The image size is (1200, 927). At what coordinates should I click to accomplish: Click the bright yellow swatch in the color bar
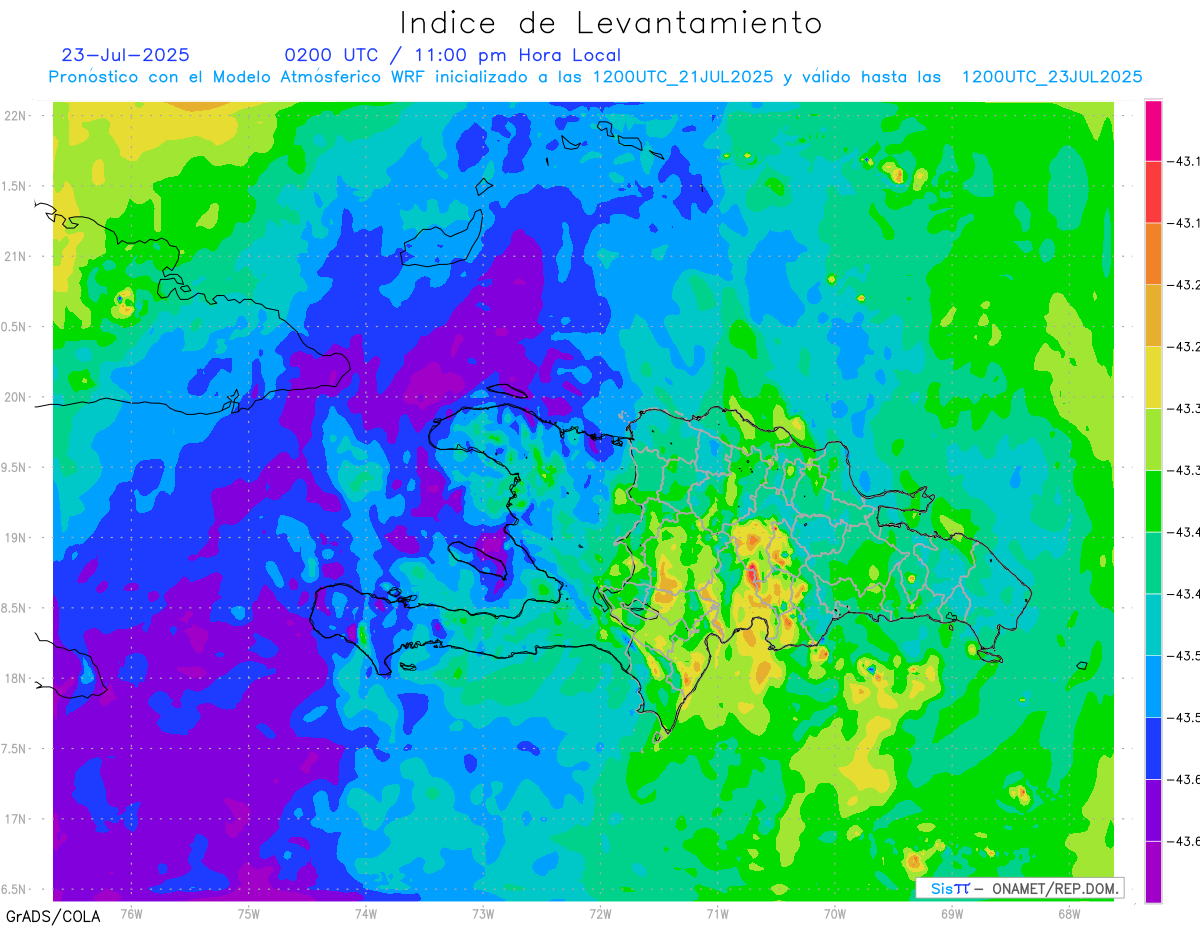pyautogui.click(x=1153, y=377)
